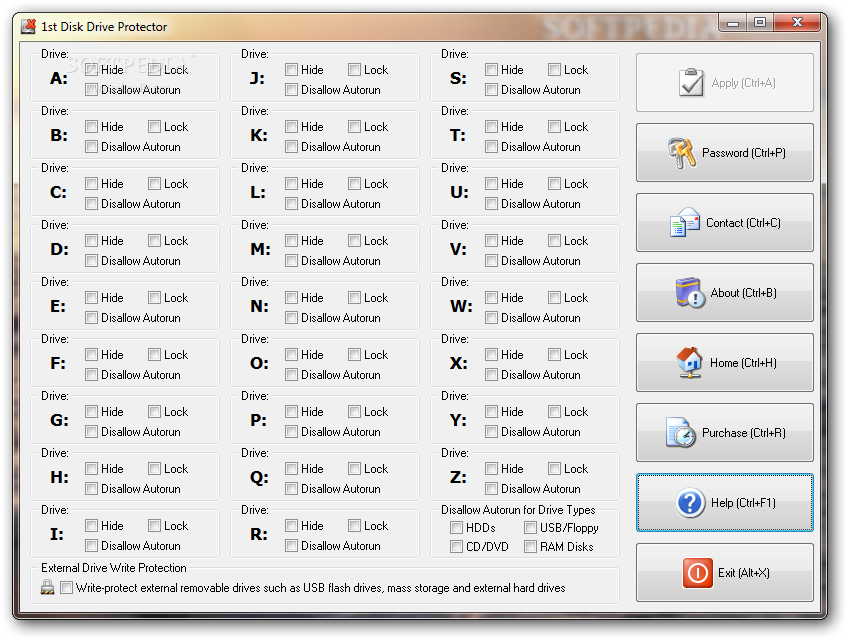Open About (Ctrl+B) button
The image size is (848, 640).
(x=725, y=293)
